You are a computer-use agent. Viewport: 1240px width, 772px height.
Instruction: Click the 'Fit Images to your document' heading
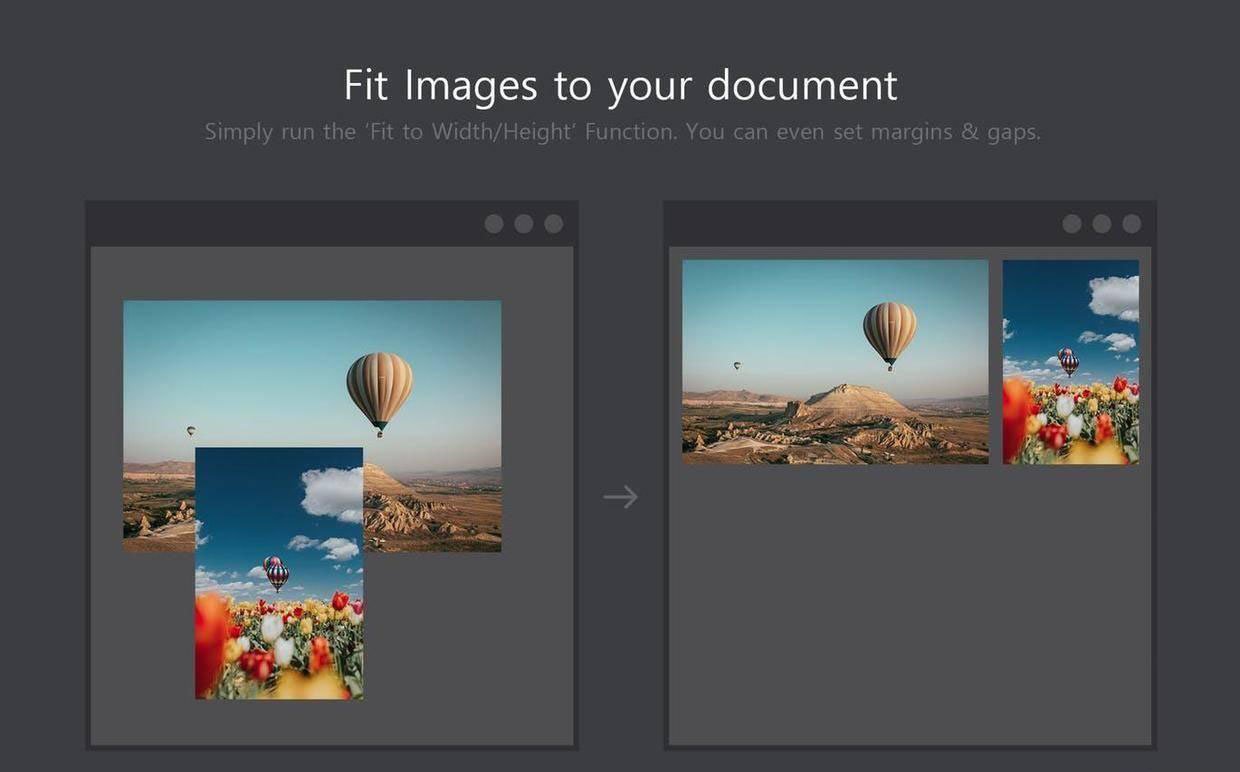tap(620, 86)
